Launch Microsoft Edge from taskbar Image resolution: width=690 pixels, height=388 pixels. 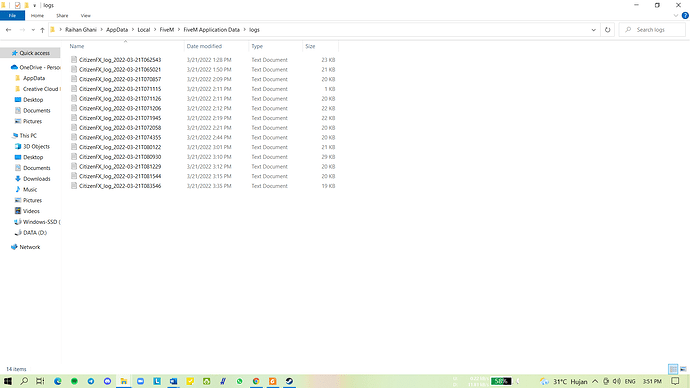point(58,381)
